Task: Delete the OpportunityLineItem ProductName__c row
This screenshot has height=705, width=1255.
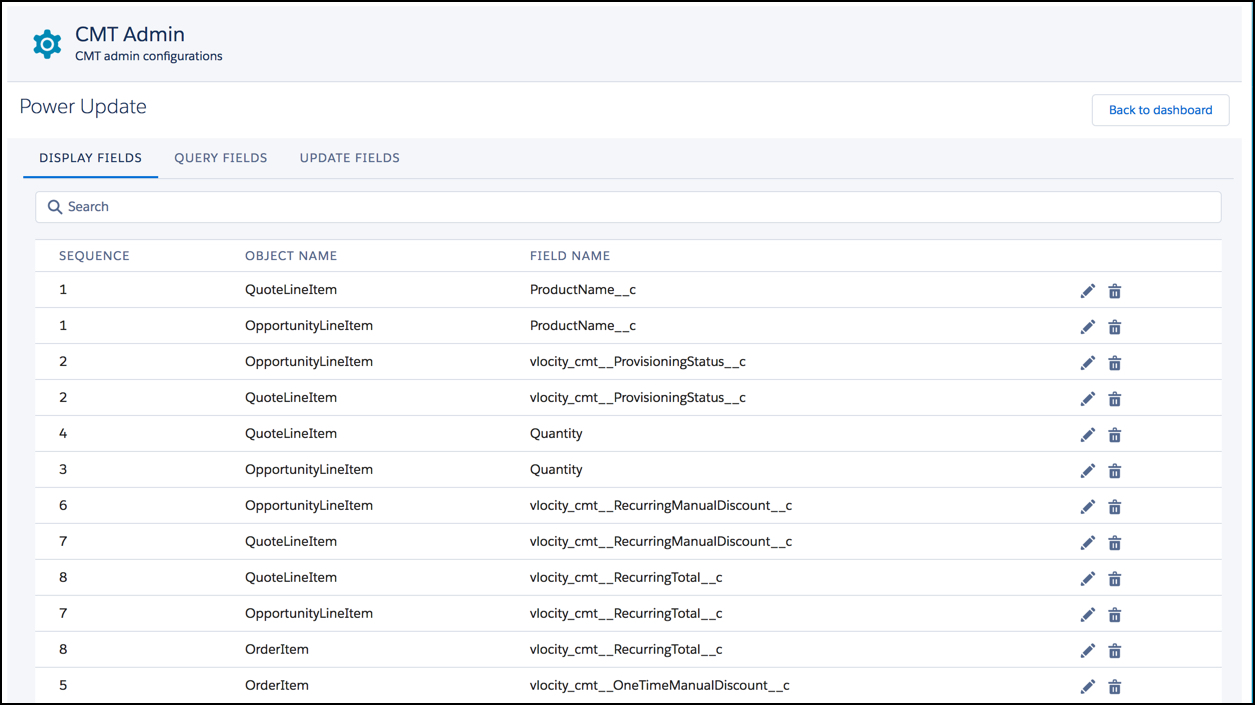Action: 1115,327
